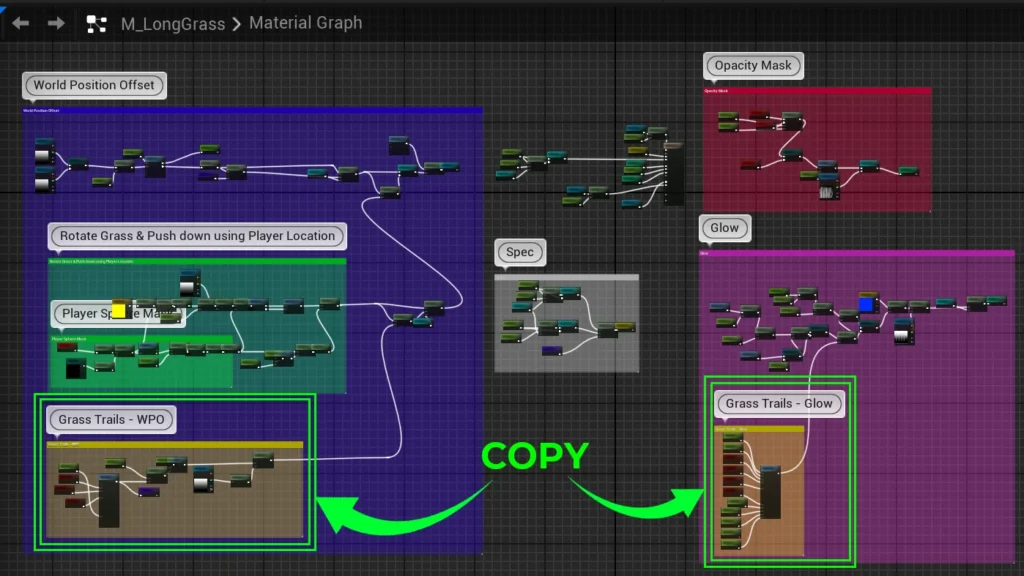This screenshot has width=1024, height=576.
Task: Click the tall black node in Grass Trails - Glow
Action: [x=770, y=493]
